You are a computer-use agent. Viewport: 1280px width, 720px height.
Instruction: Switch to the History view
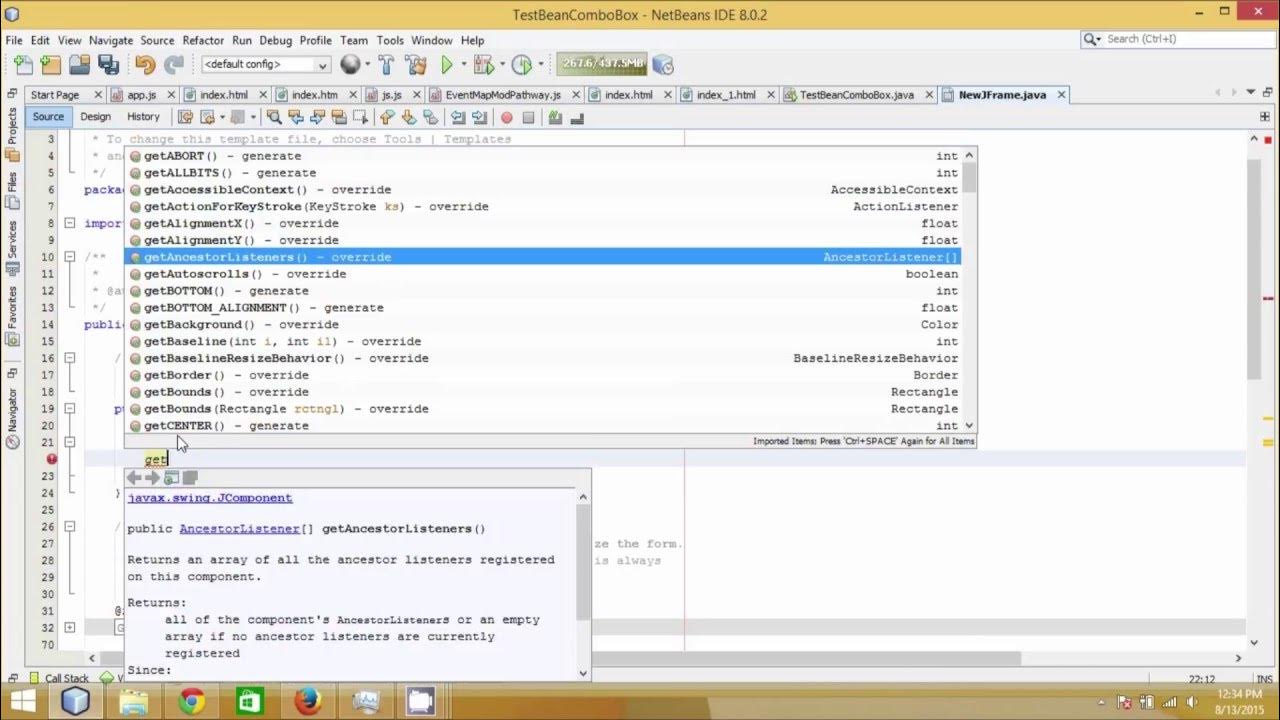coord(143,117)
